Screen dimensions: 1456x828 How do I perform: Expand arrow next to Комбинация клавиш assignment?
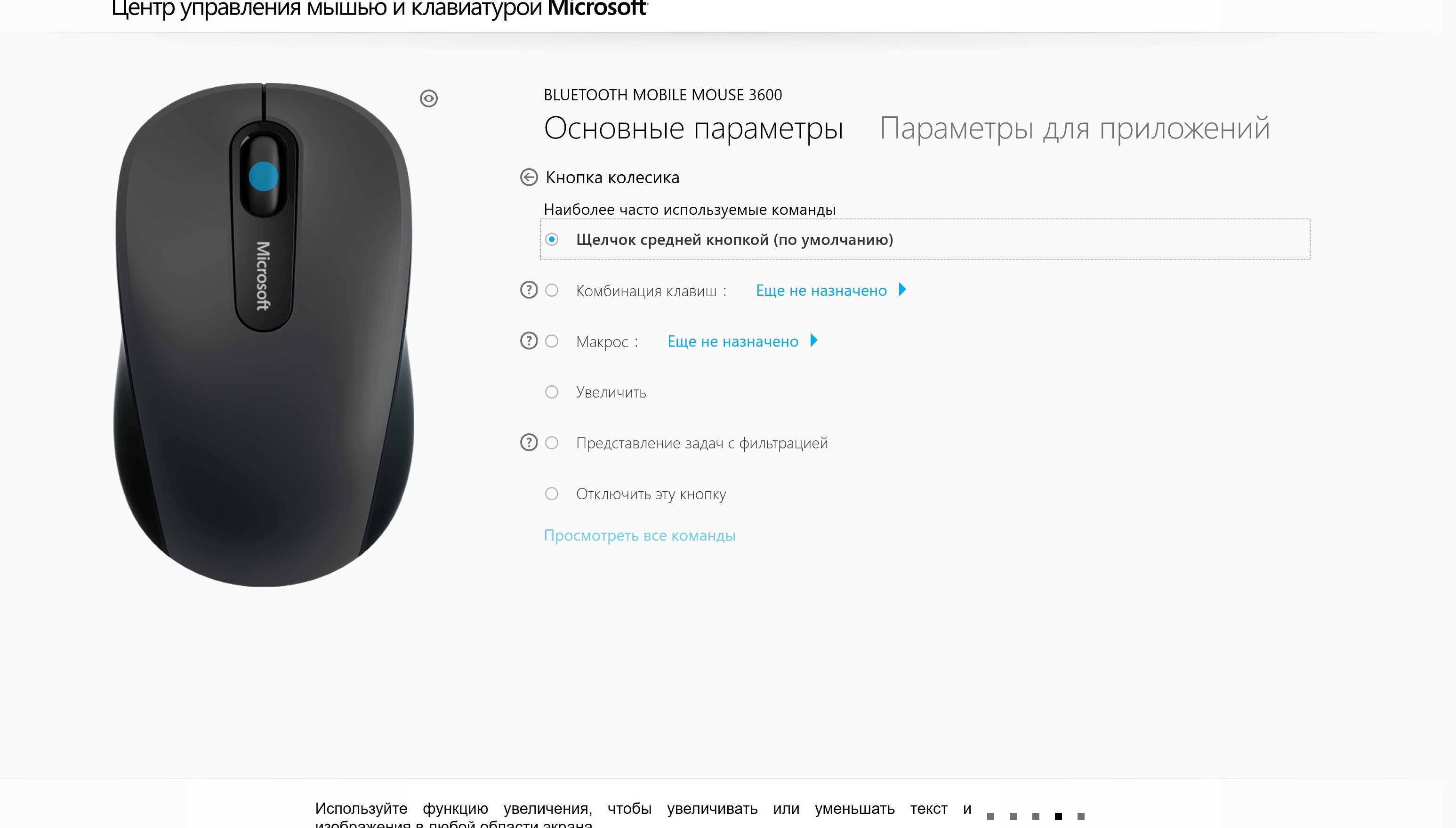(x=902, y=290)
